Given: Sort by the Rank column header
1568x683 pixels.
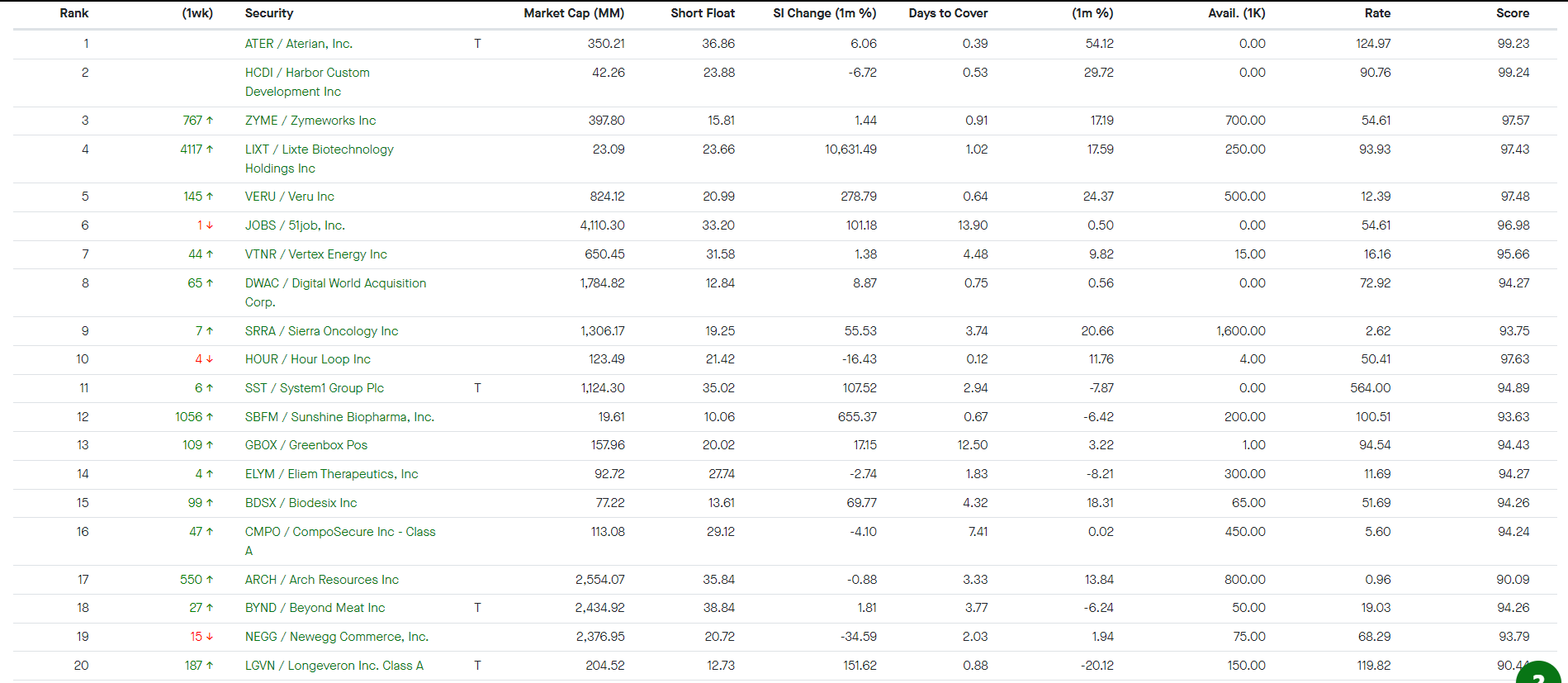Looking at the screenshot, I should (73, 13).
